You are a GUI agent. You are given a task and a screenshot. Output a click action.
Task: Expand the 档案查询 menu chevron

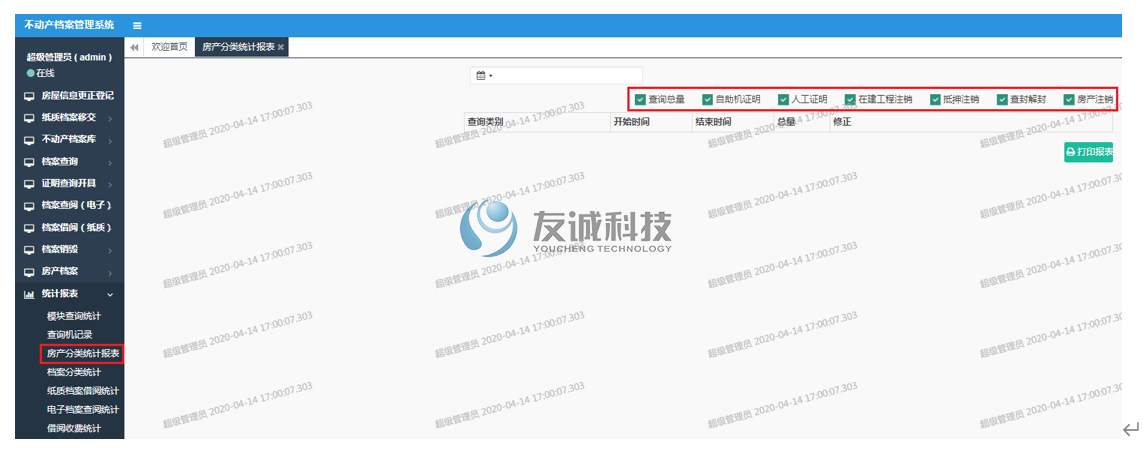[x=110, y=162]
